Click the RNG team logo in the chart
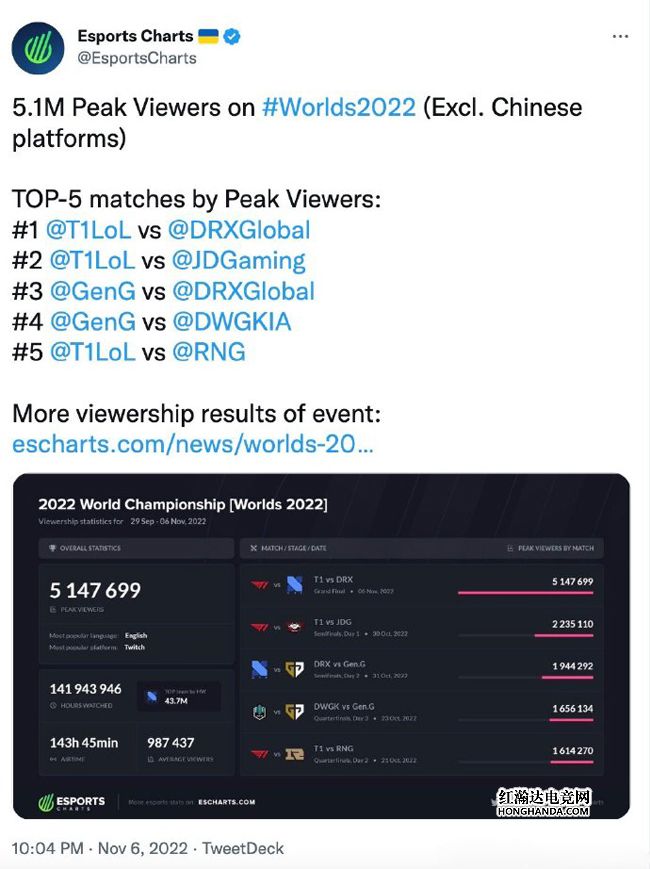The height and width of the screenshot is (869, 650). click(x=294, y=754)
